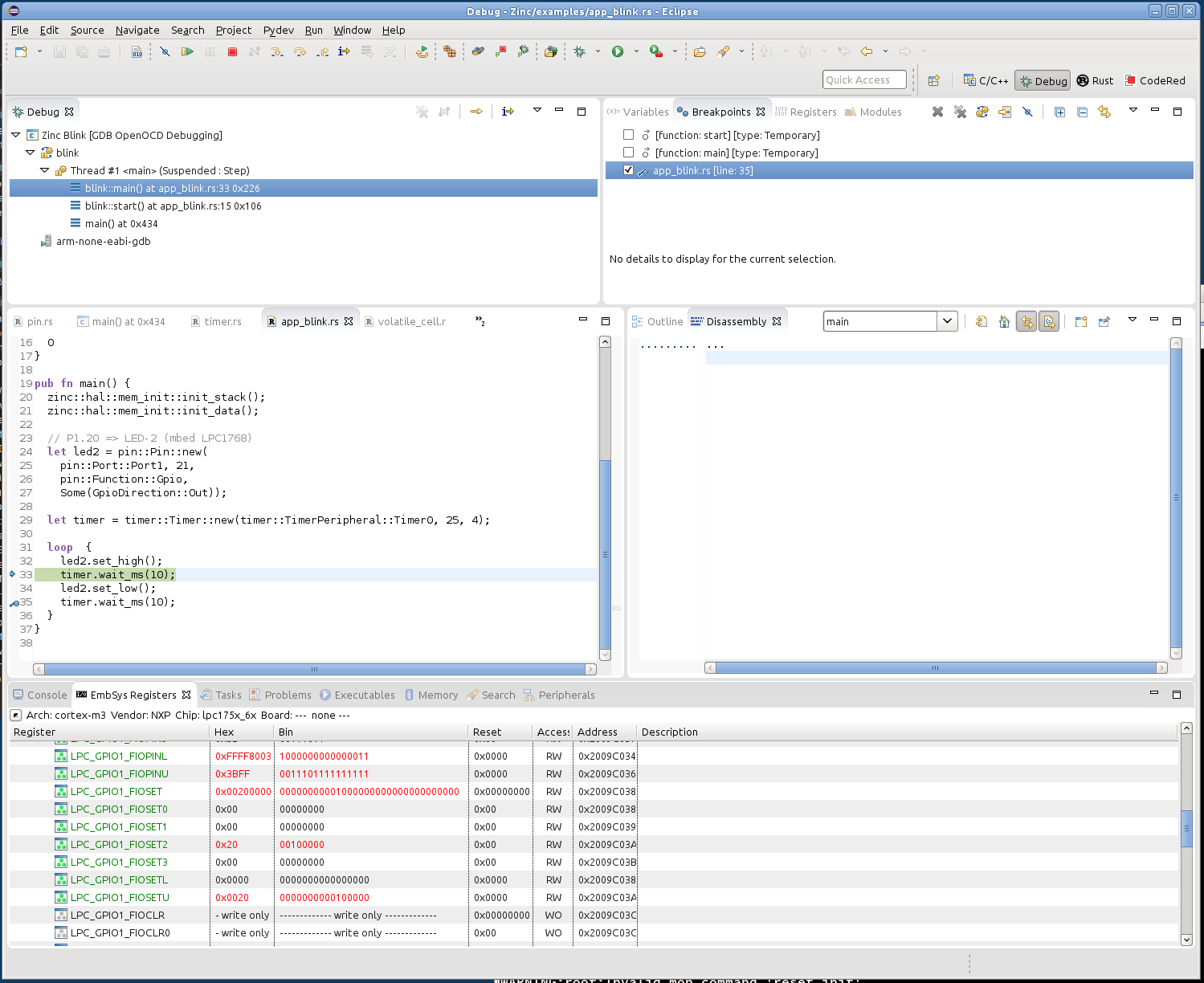Uncheck the app_blink.rs line 35 breakpoint

click(629, 170)
